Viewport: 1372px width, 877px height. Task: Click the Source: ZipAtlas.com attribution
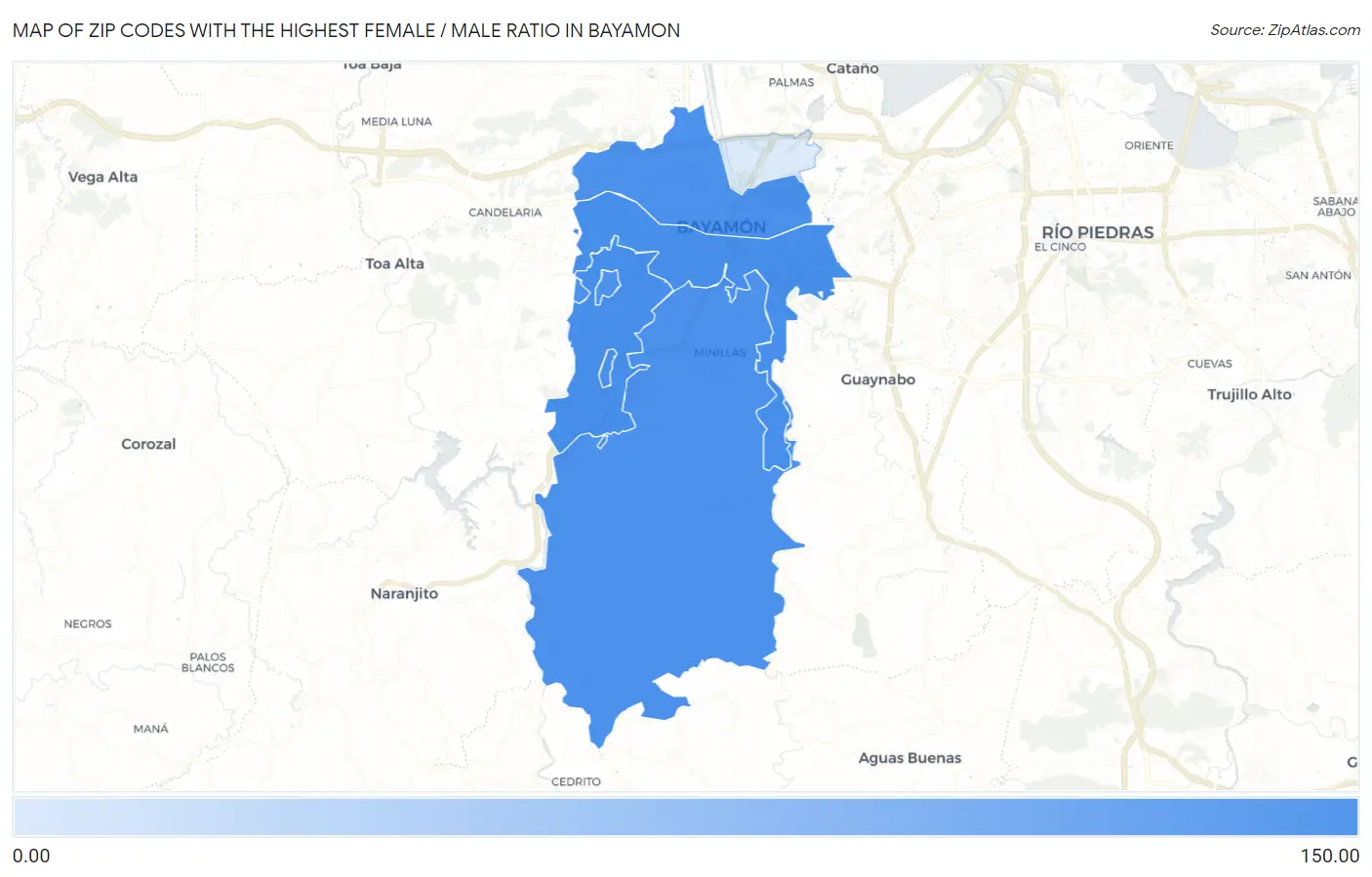tap(1284, 30)
